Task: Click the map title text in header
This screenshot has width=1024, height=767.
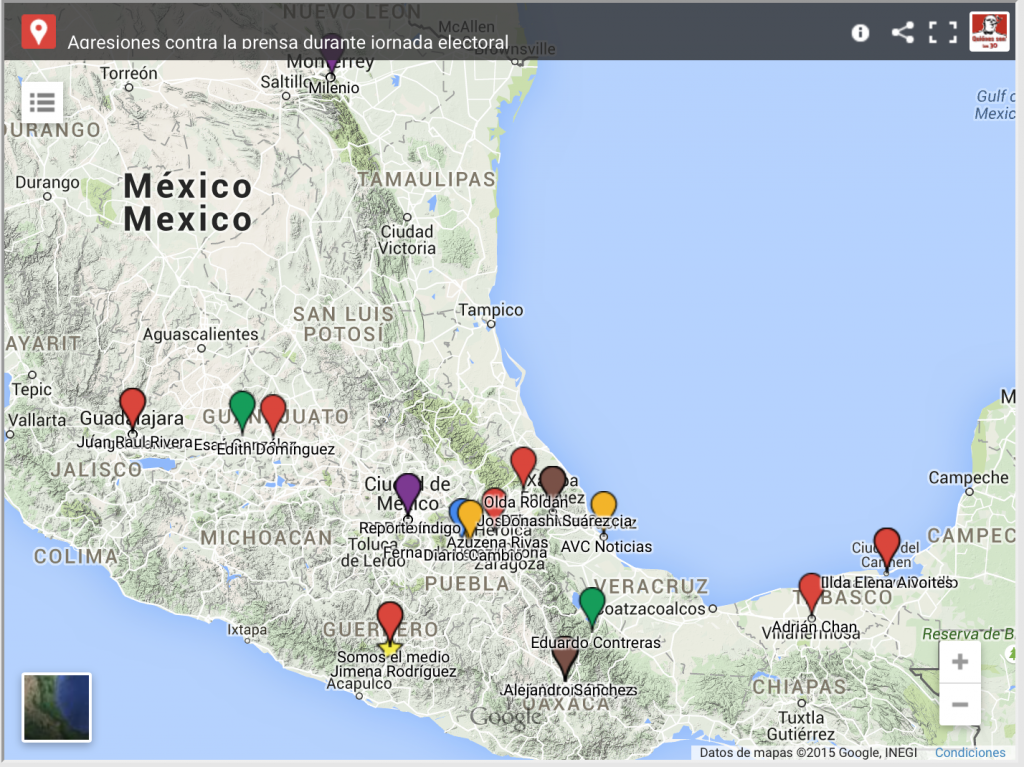Action: point(288,43)
